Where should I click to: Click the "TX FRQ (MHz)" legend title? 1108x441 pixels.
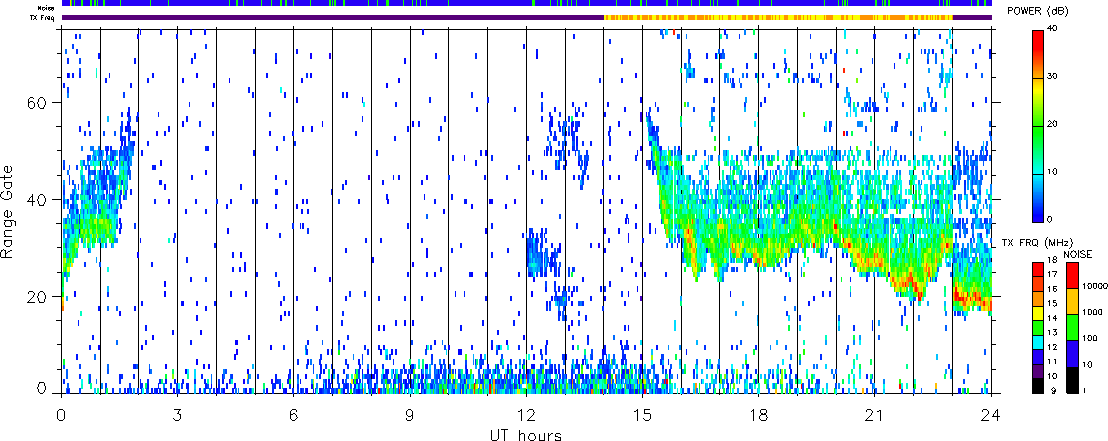[1037, 242]
